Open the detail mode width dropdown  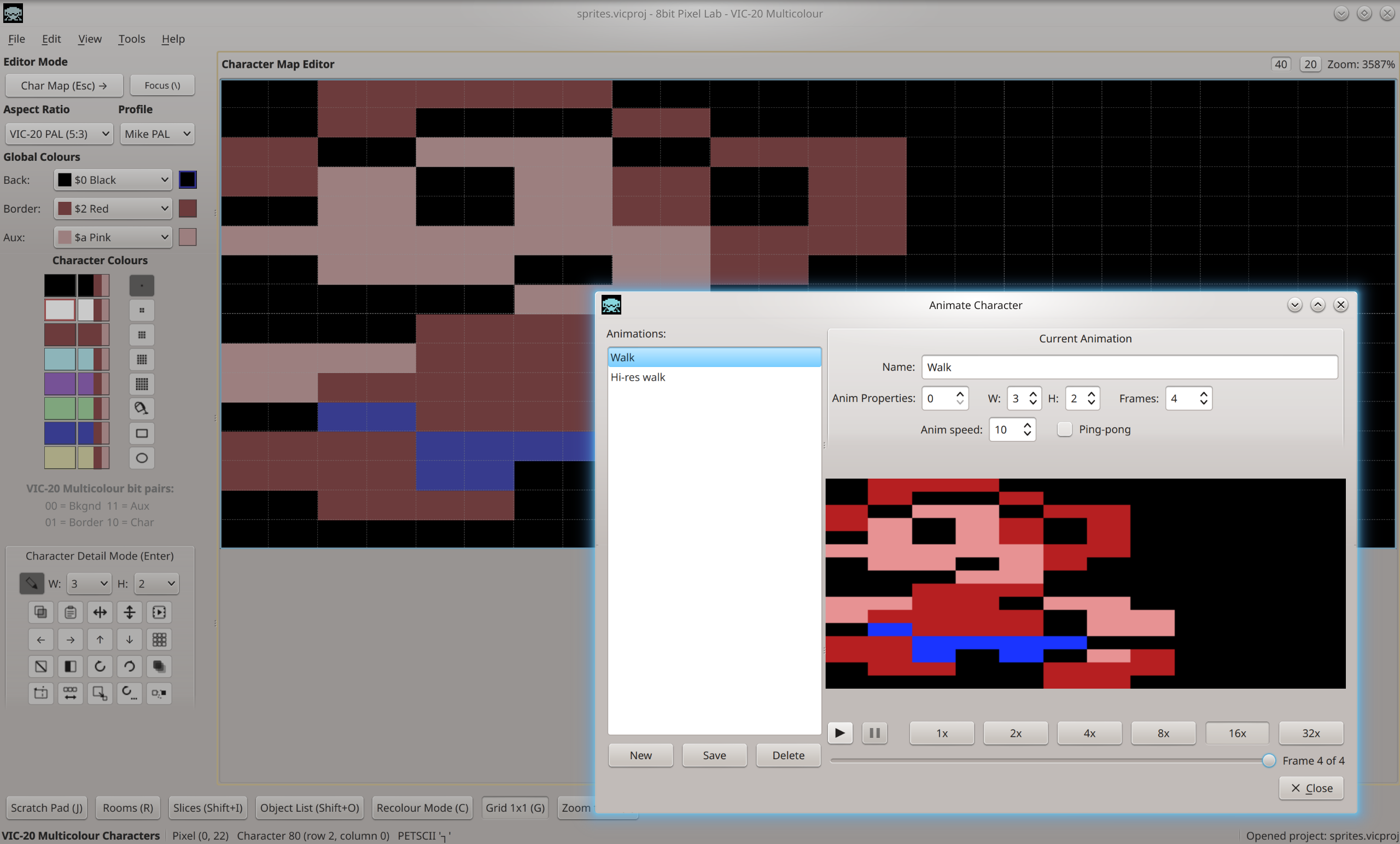tap(89, 584)
